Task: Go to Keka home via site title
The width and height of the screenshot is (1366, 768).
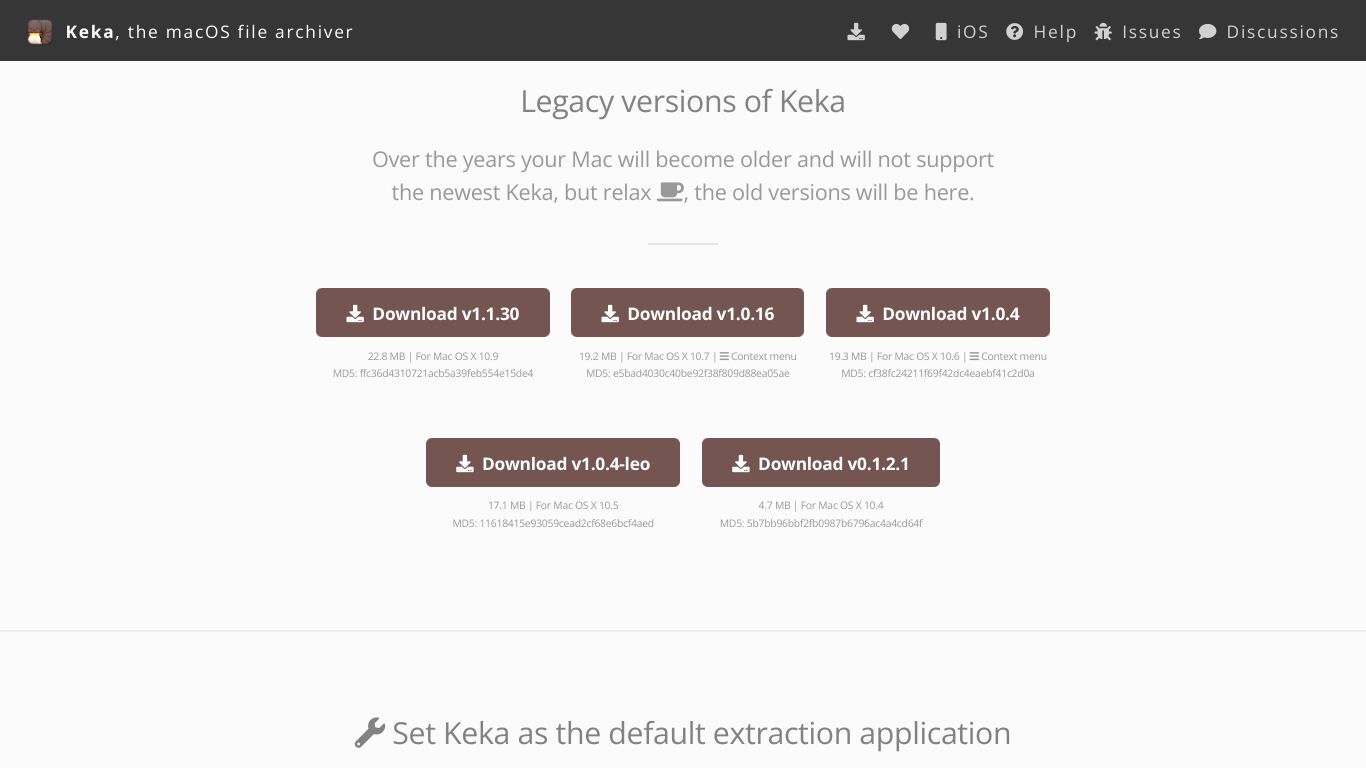Action: click(x=209, y=32)
